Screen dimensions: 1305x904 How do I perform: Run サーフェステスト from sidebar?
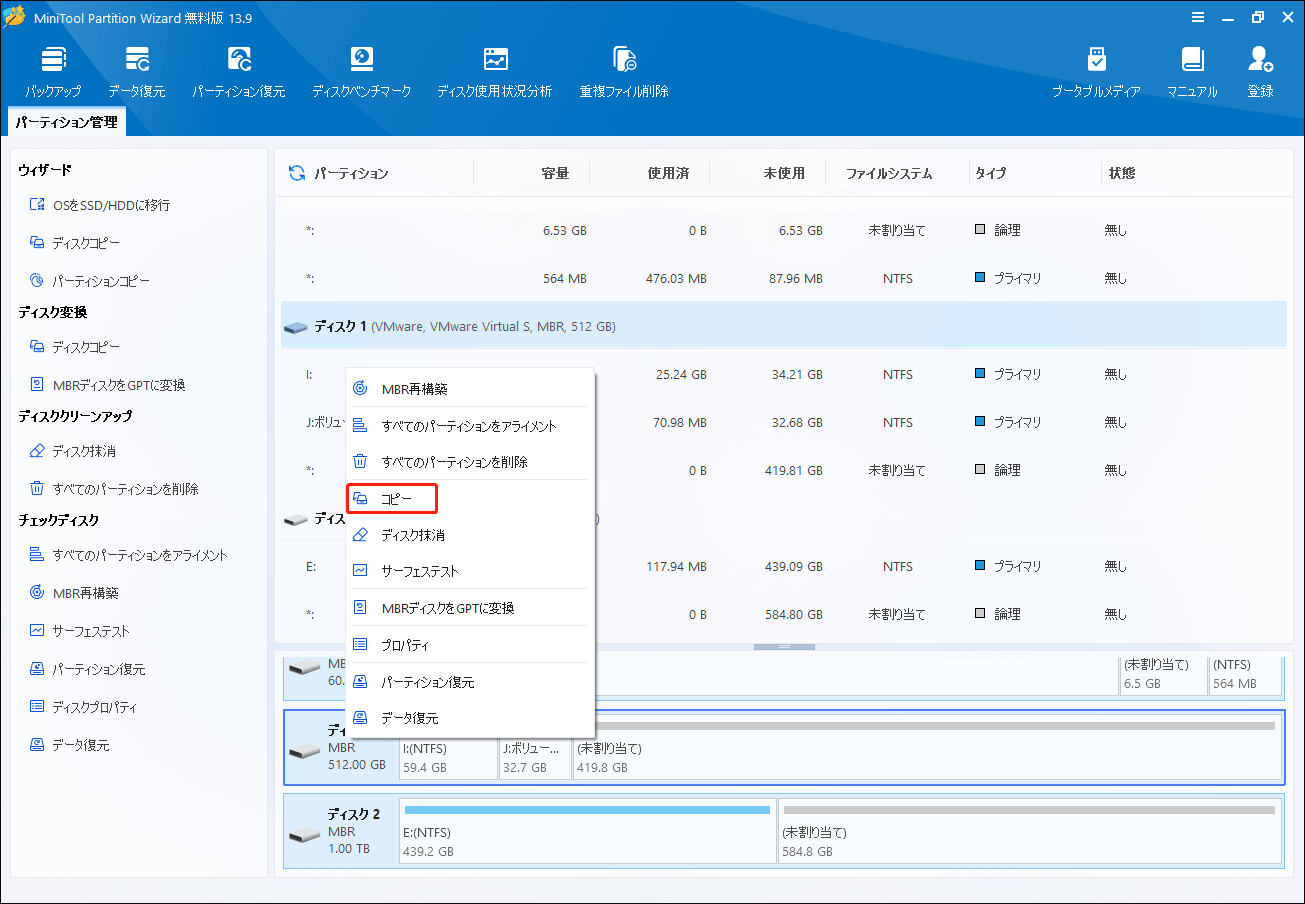(x=80, y=631)
